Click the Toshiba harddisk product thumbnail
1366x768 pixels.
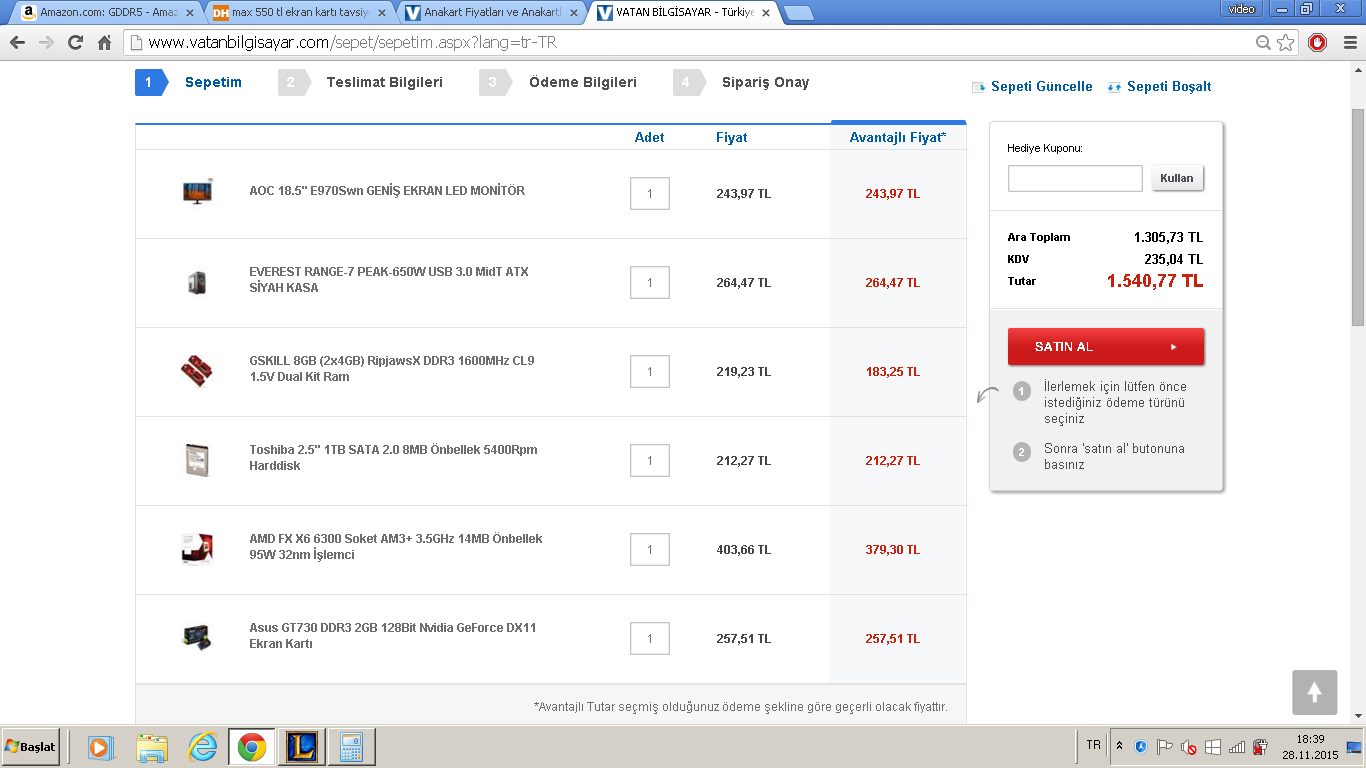(x=197, y=460)
